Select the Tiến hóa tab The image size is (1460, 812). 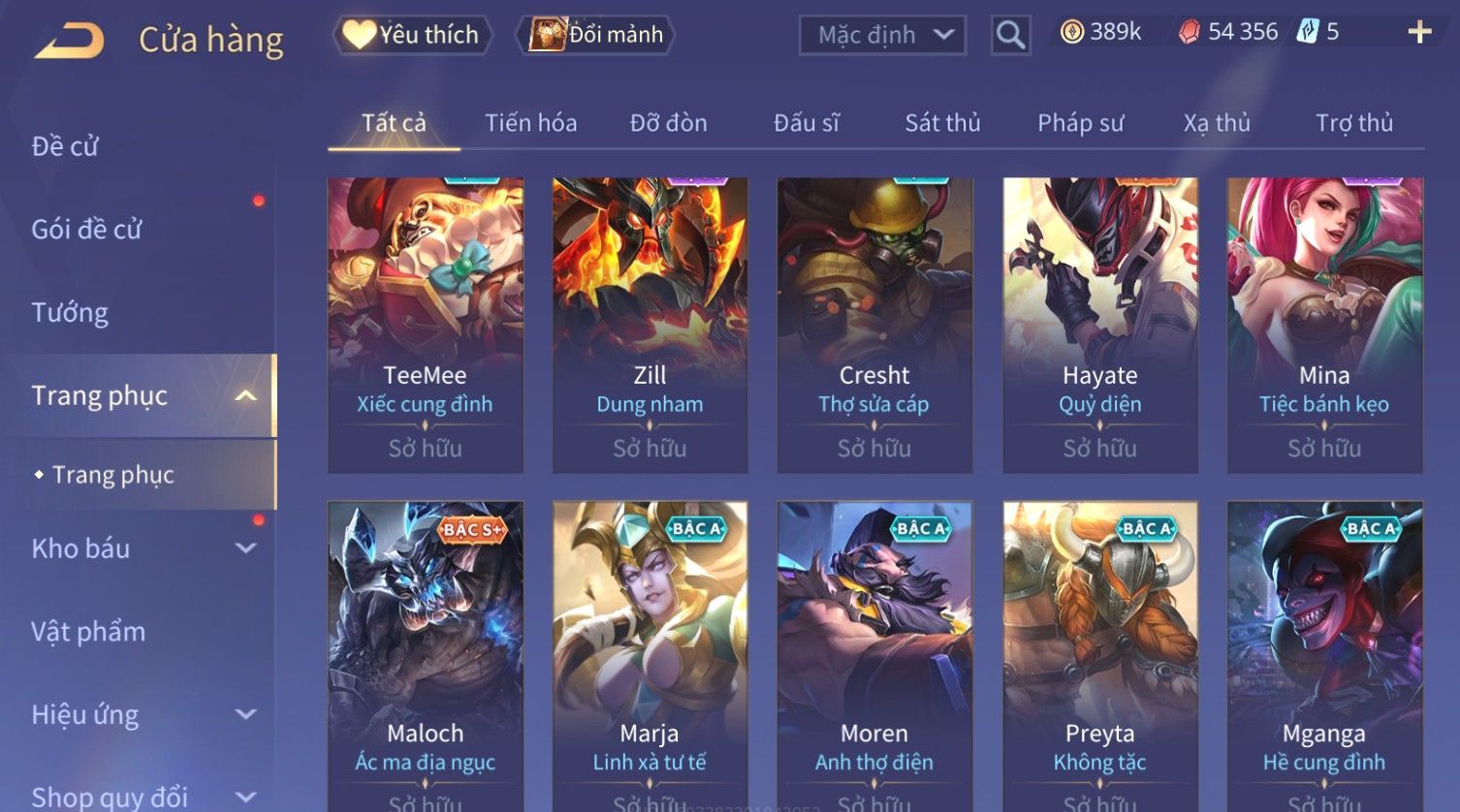(530, 123)
